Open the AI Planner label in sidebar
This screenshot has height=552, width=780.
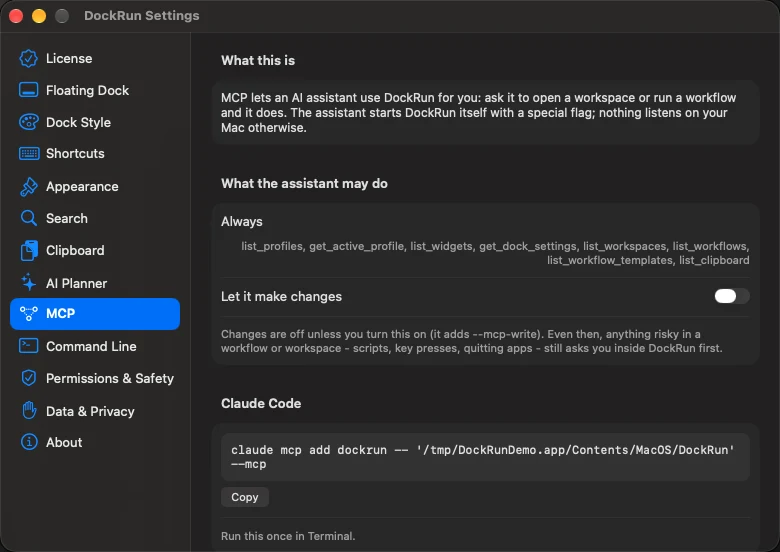click(x=76, y=283)
